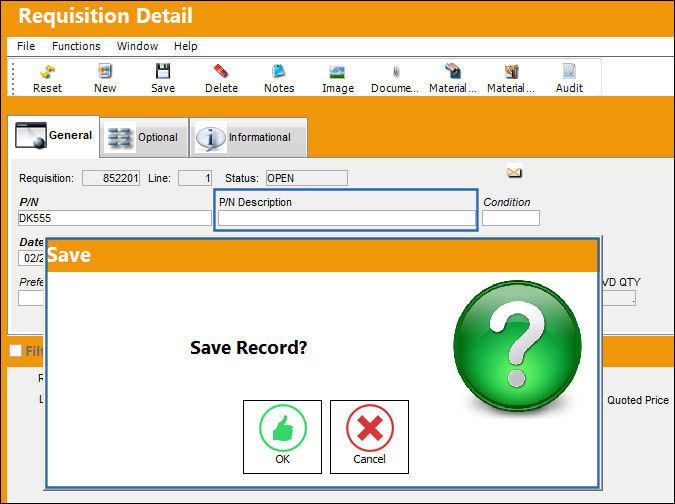
Task: Click the P/N Description input field
Action: (347, 219)
